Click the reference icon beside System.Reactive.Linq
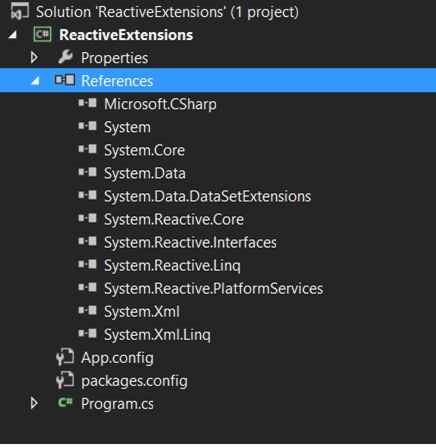The width and height of the screenshot is (436, 447). click(87, 264)
